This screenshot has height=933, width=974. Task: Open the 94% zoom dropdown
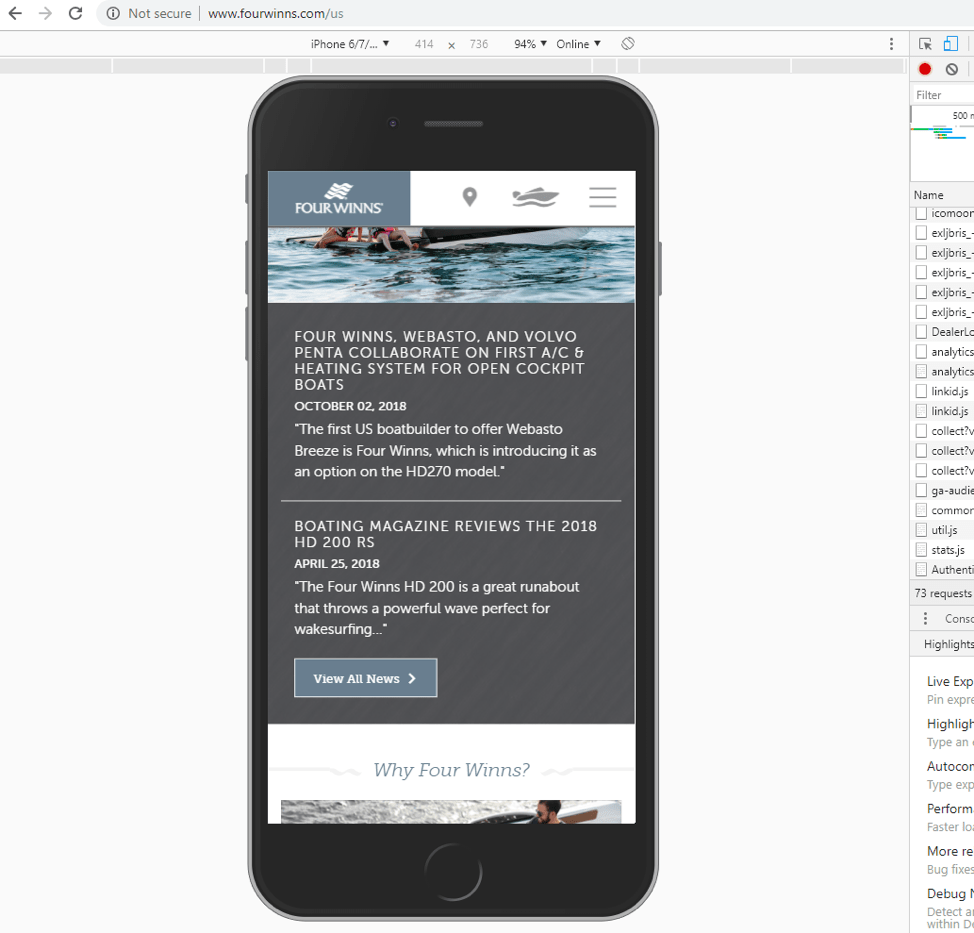click(530, 44)
